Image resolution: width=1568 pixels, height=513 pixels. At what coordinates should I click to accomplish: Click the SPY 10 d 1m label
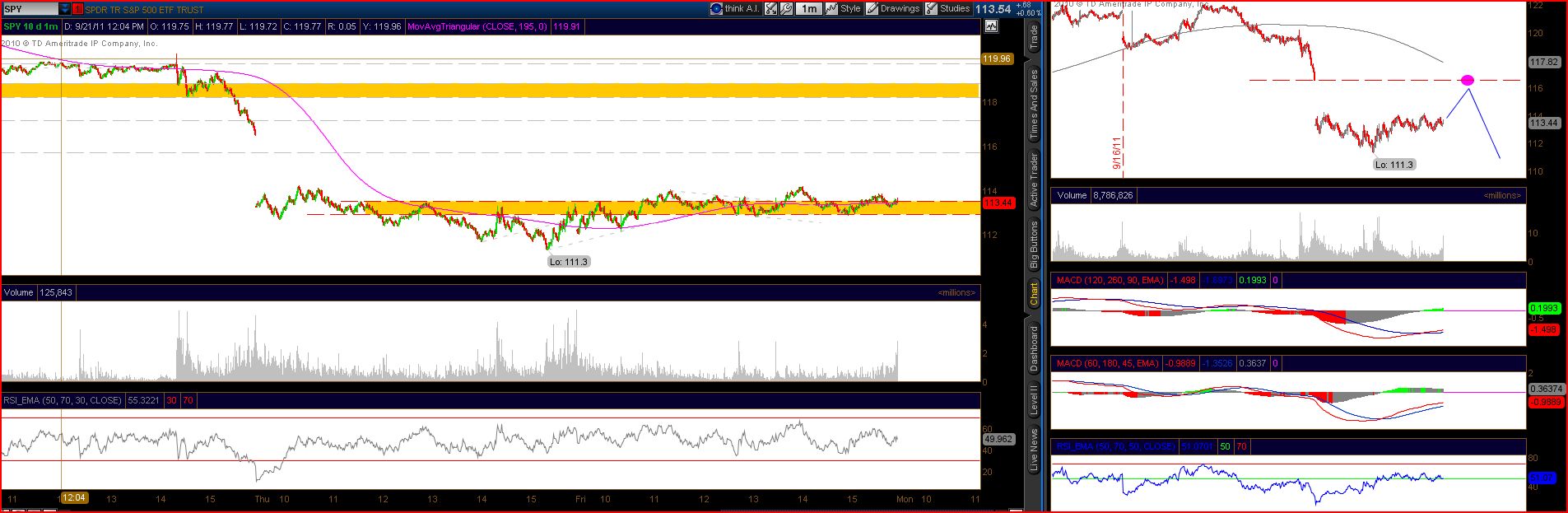[x=30, y=26]
